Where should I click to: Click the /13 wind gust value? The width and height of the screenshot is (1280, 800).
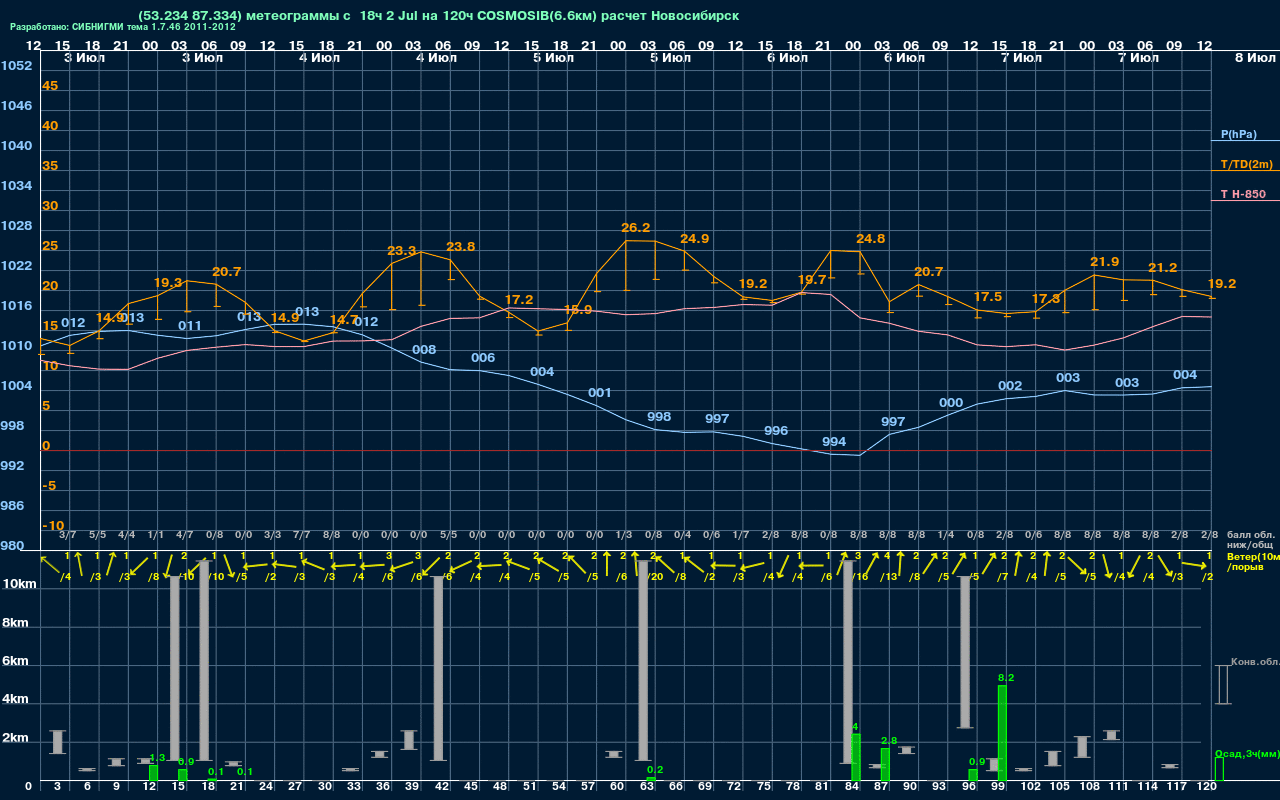888,577
